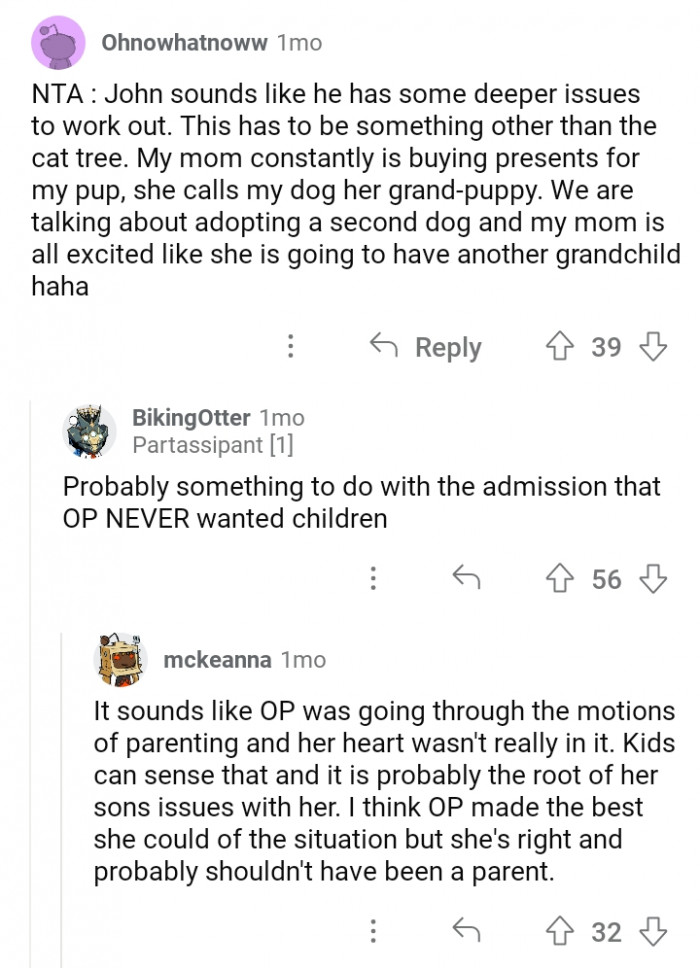Downvote mckeanna's comment
This screenshot has width=700, height=968.
pyautogui.click(x=653, y=932)
